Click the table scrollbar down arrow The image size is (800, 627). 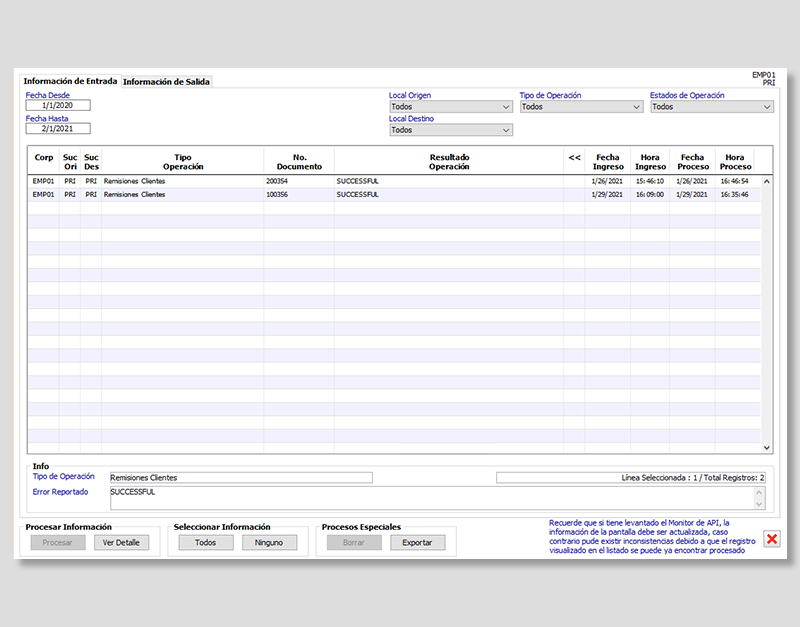pyautogui.click(x=766, y=447)
